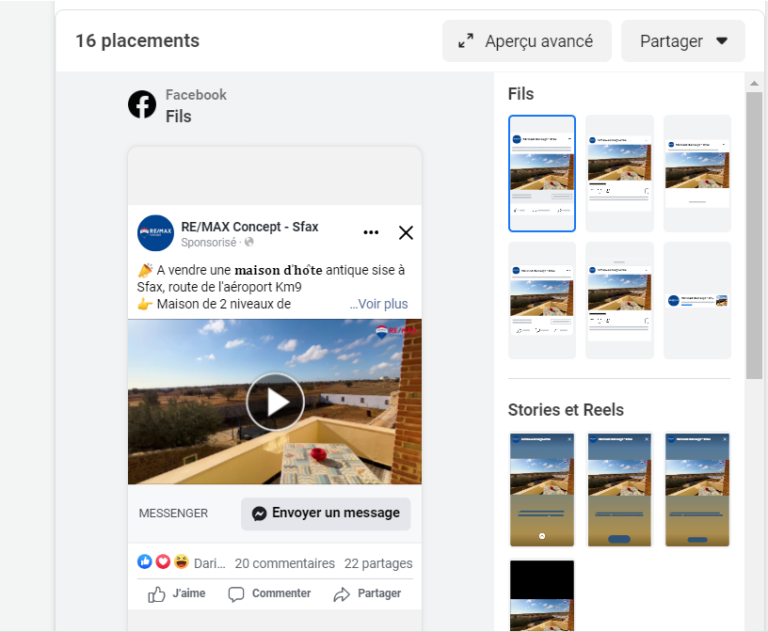The width and height of the screenshot is (768, 632).
Task: Play the video in the ad preview
Action: [275, 402]
